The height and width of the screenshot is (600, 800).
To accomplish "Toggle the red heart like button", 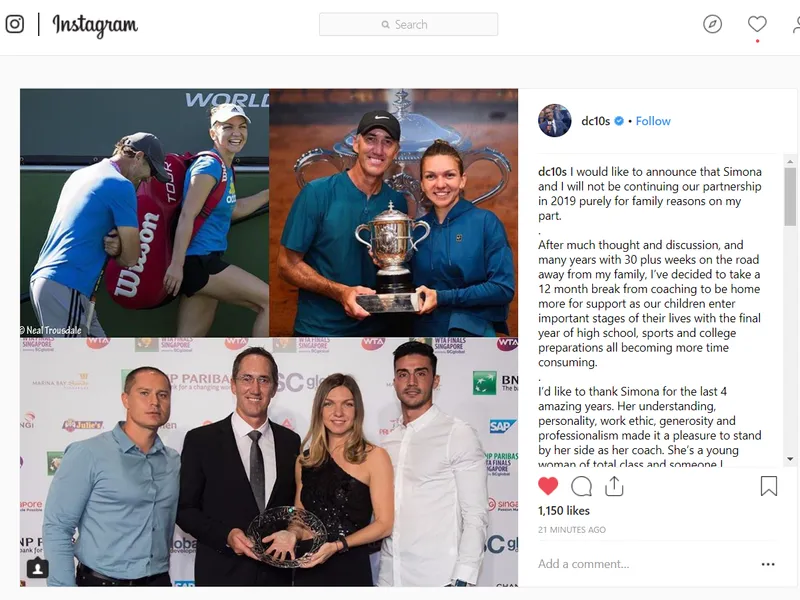I will point(548,486).
